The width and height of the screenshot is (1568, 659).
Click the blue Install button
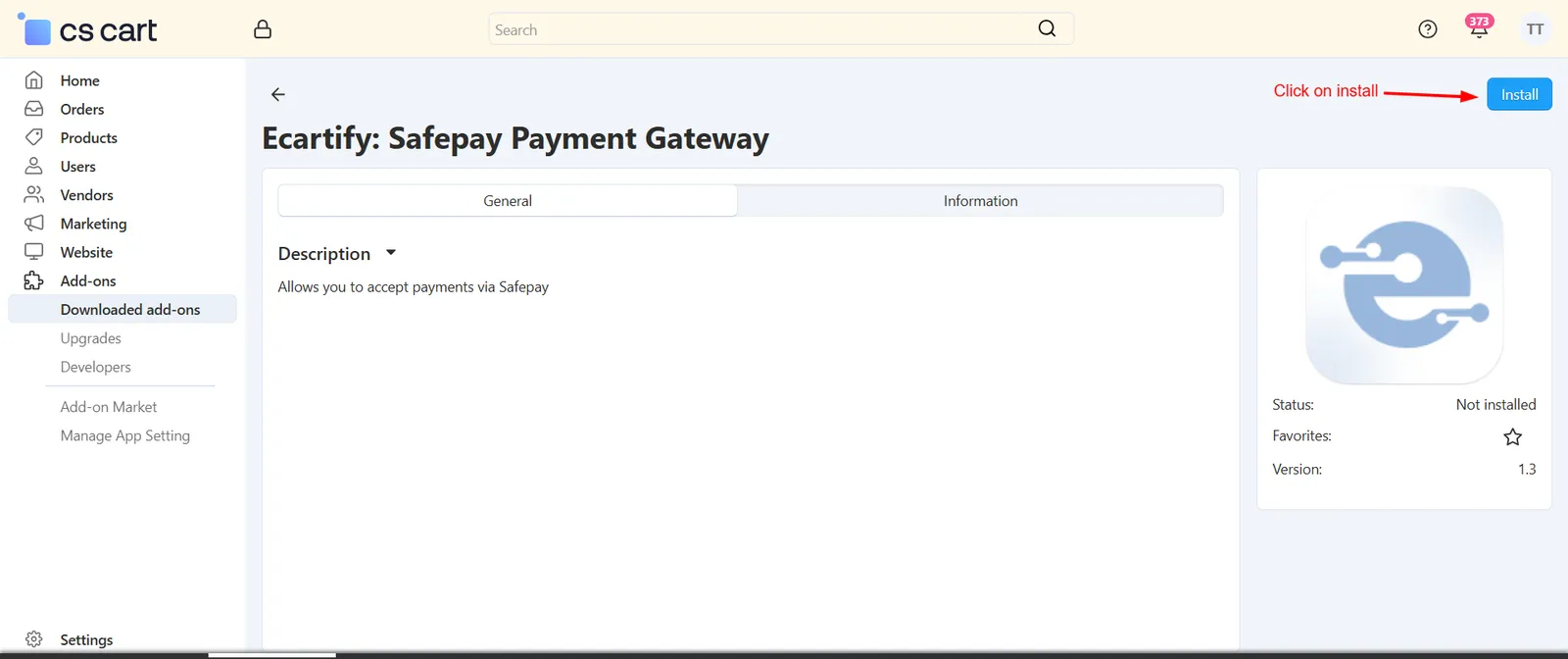coord(1519,94)
